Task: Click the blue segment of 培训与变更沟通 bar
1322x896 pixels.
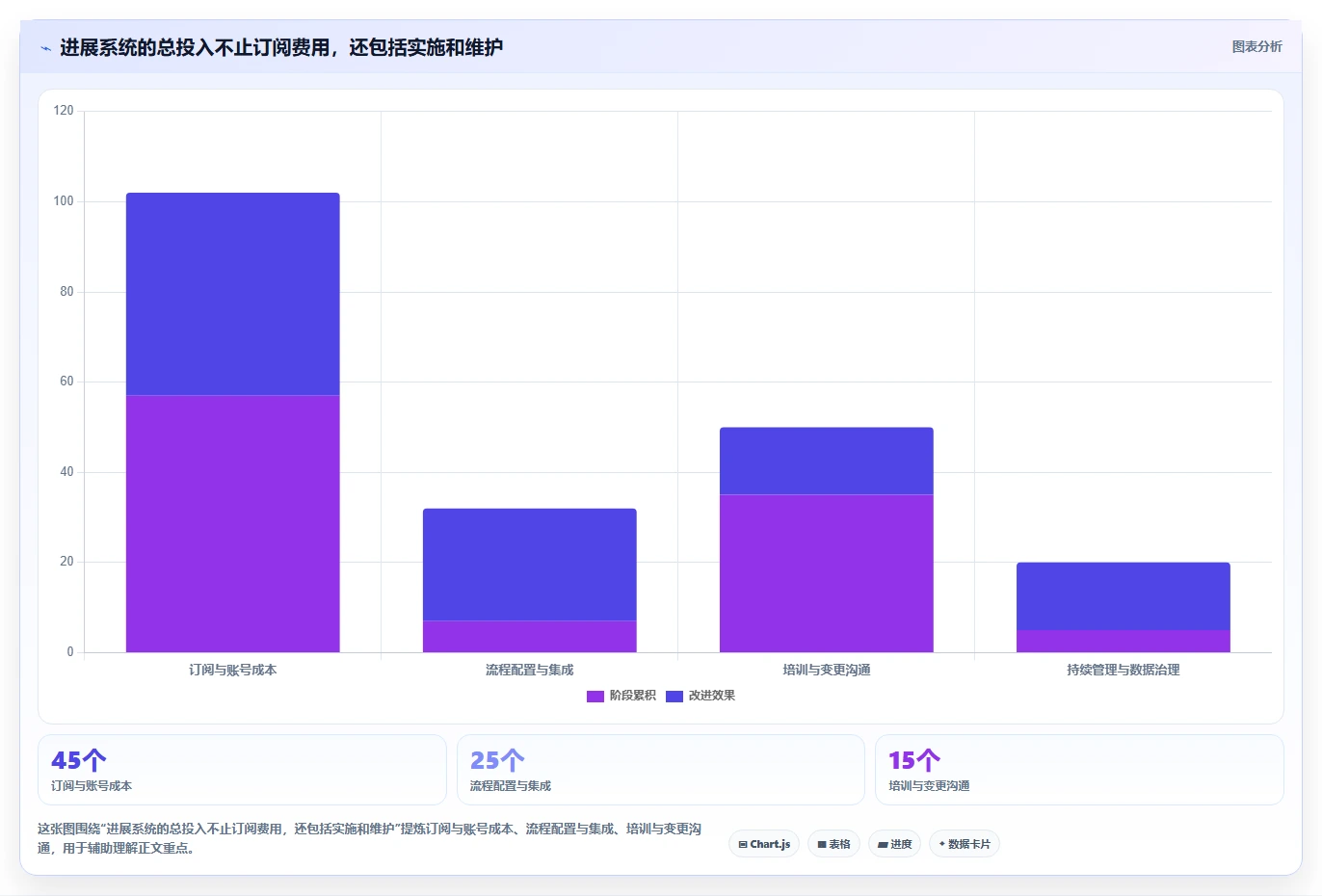Action: (x=827, y=461)
